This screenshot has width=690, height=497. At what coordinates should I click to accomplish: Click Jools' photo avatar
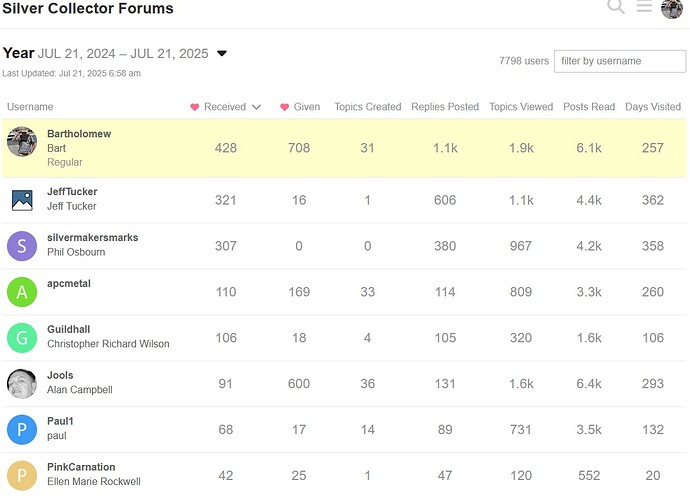[22, 383]
